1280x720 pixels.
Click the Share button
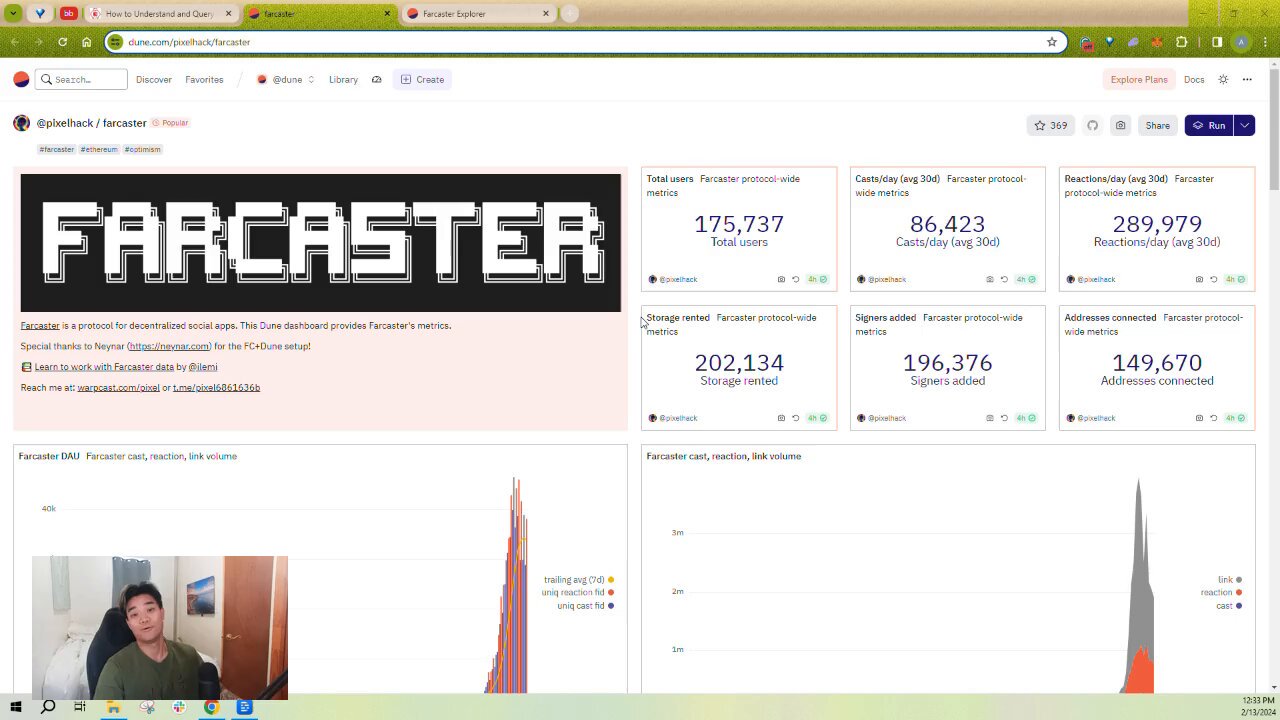[1157, 125]
